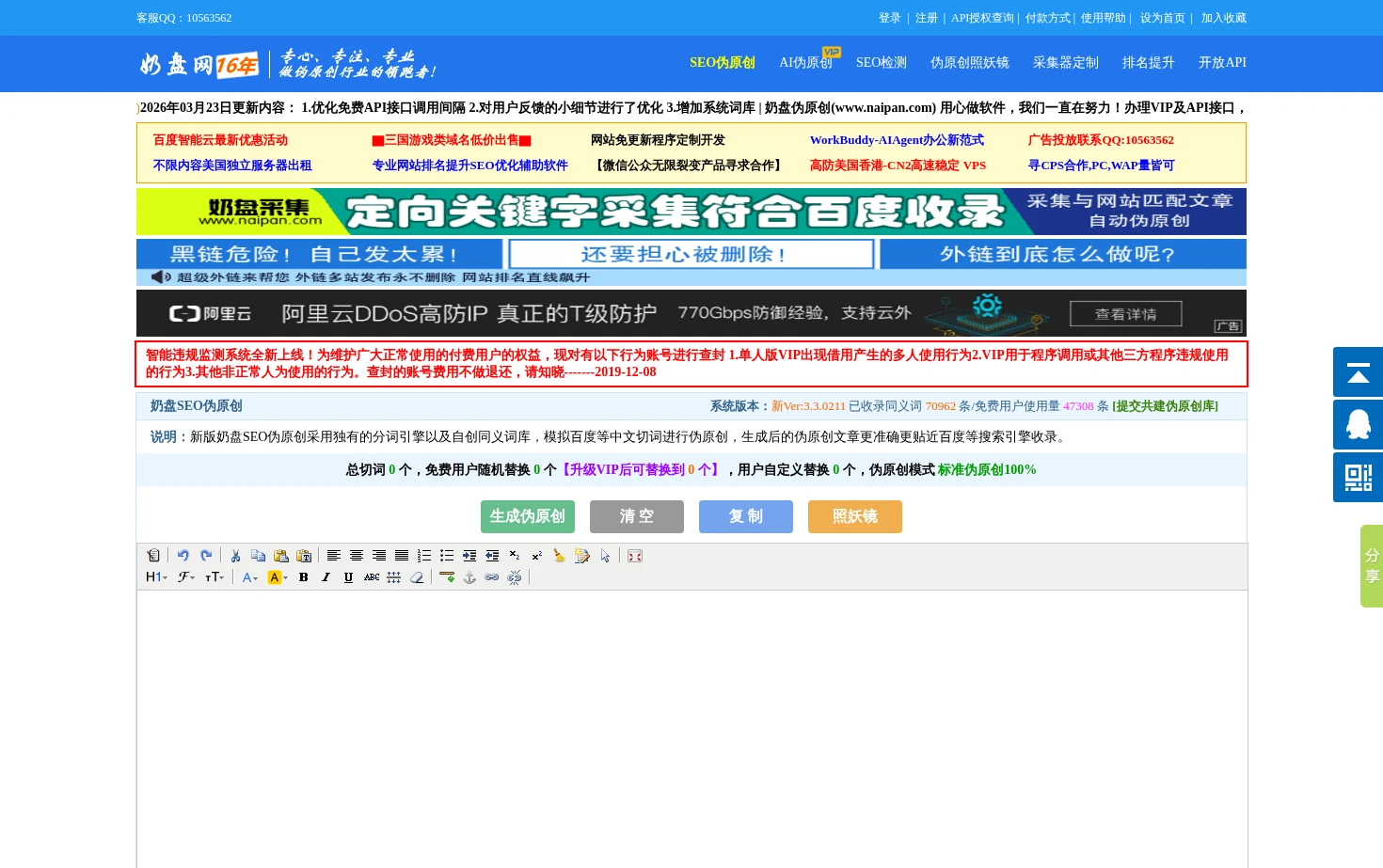Align text left in the editor
This screenshot has height=868, width=1383.
pos(334,556)
